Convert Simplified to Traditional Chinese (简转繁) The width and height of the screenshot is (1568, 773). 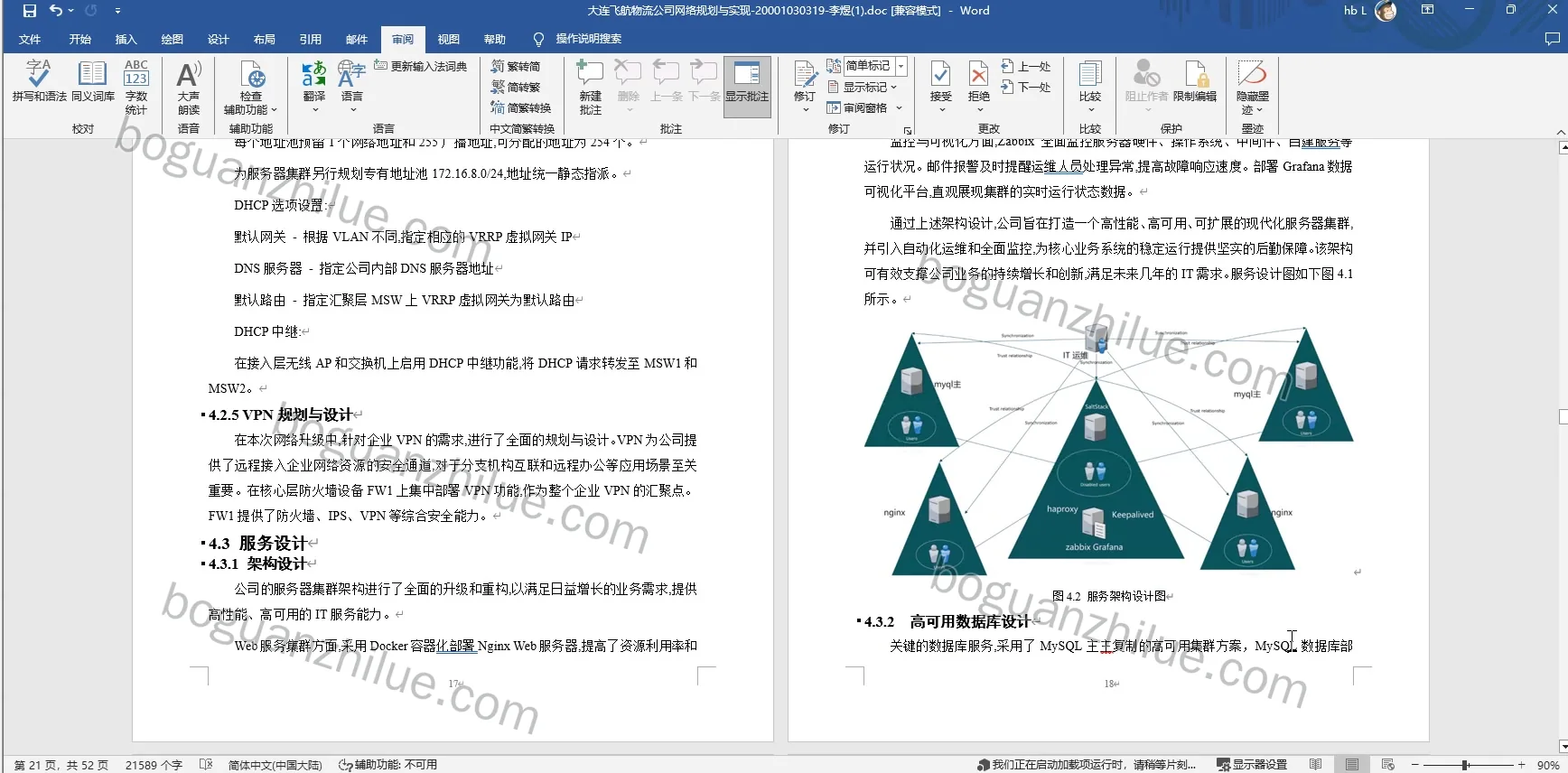[x=516, y=87]
